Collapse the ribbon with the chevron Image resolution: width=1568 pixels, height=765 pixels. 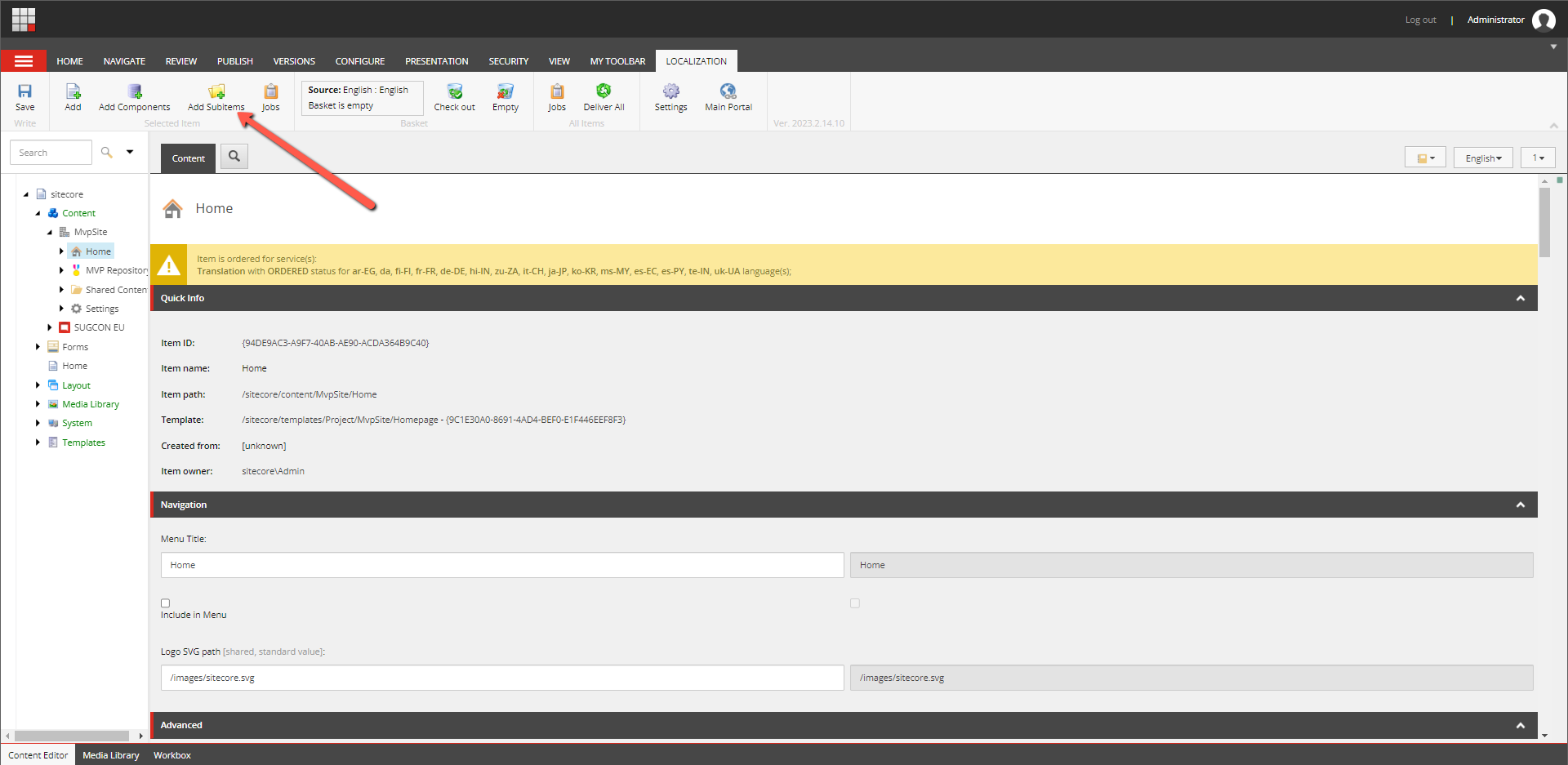tap(1554, 125)
